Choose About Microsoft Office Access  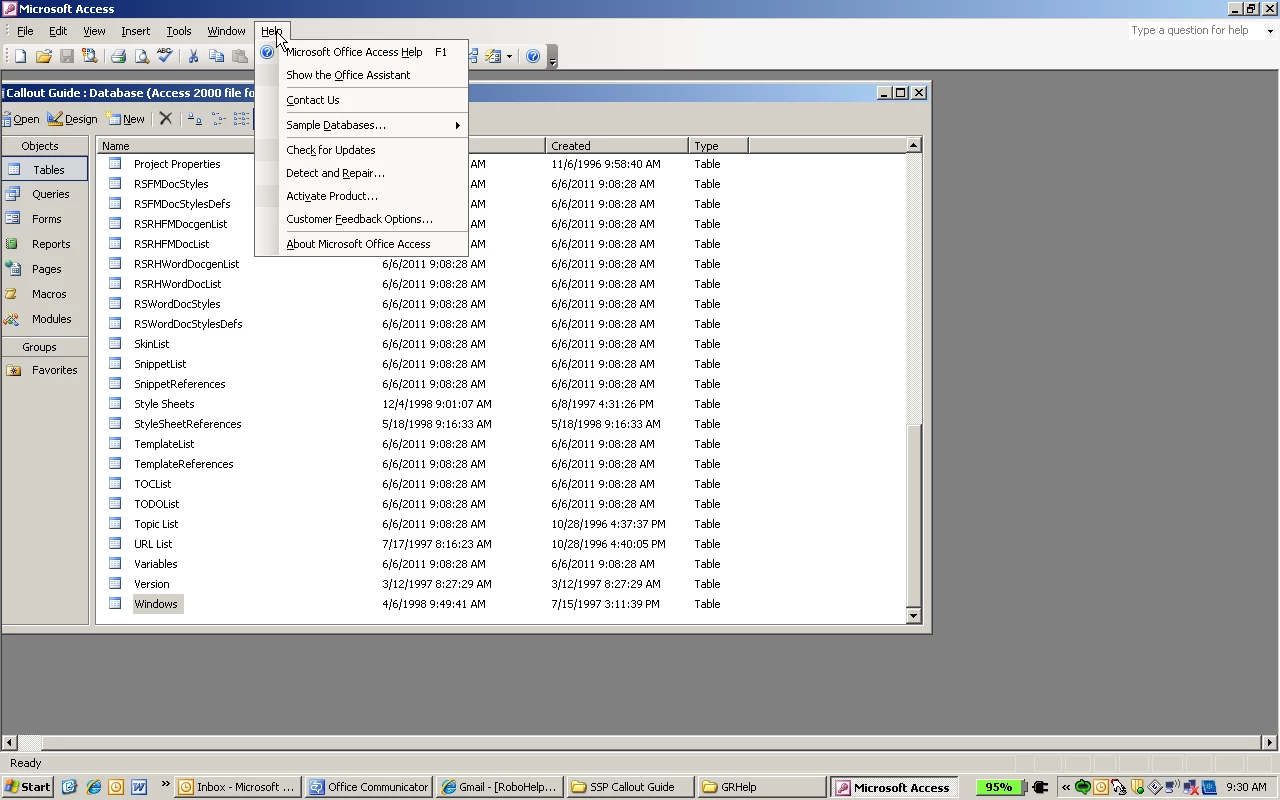362,244
